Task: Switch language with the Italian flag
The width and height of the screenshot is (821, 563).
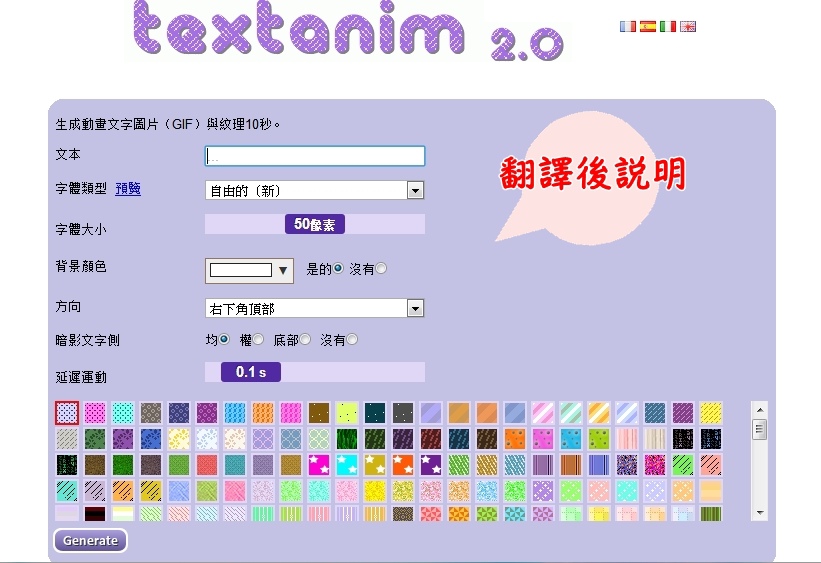Action: [x=668, y=26]
